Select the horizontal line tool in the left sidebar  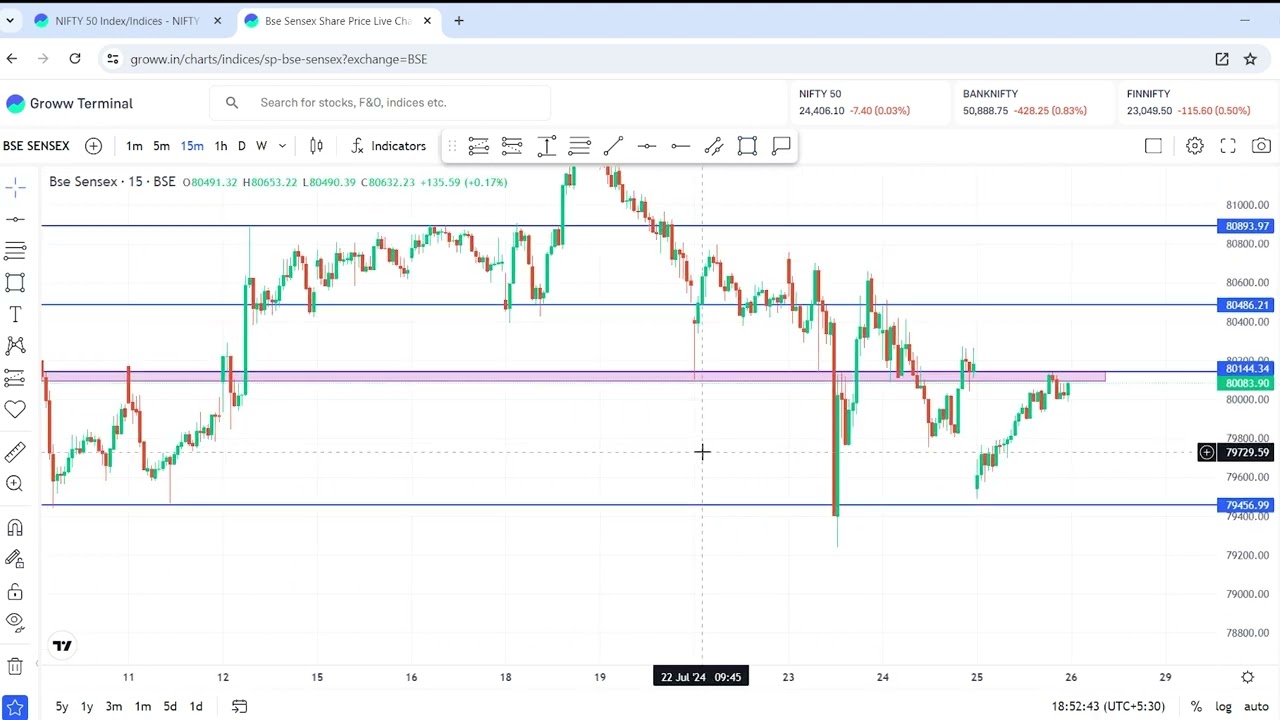click(x=15, y=219)
